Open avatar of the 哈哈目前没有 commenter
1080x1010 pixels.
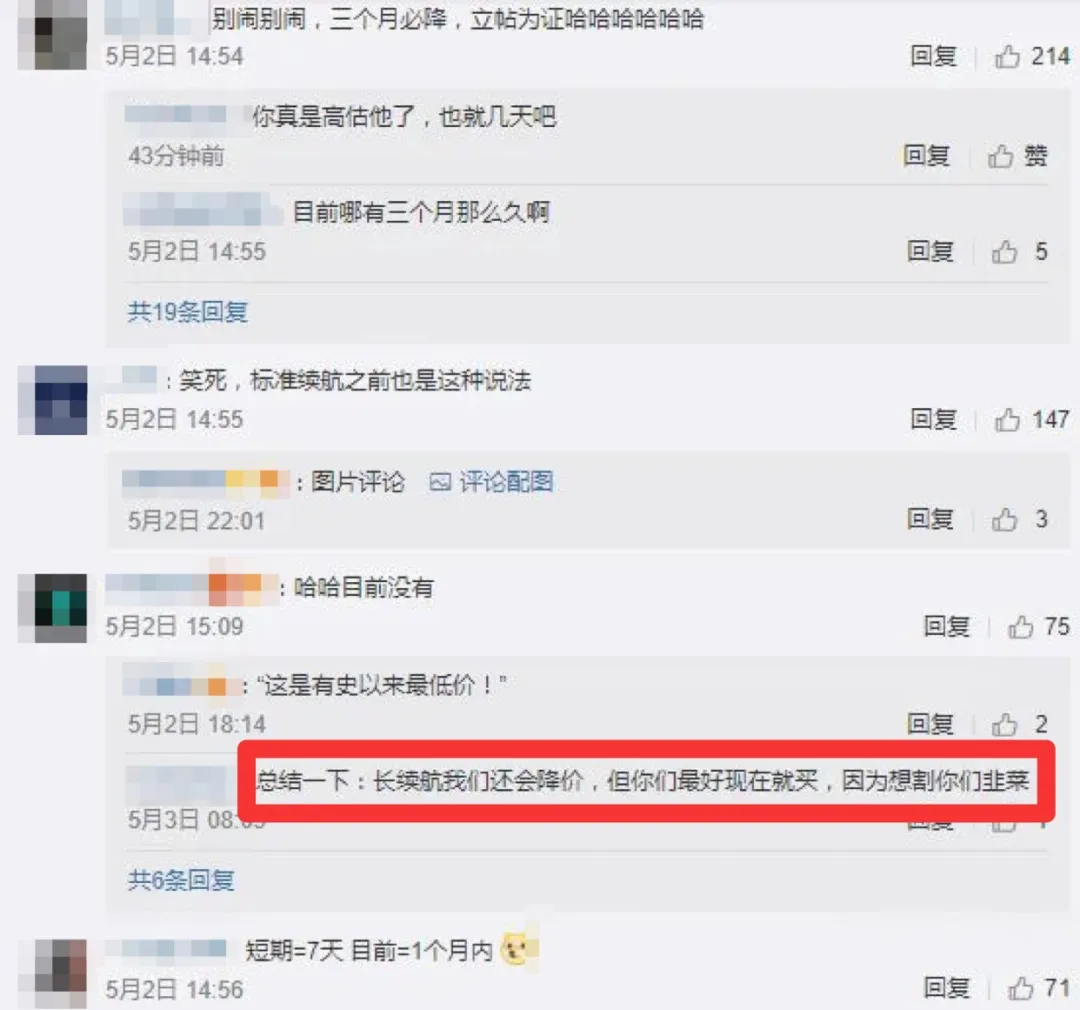pyautogui.click(x=52, y=608)
